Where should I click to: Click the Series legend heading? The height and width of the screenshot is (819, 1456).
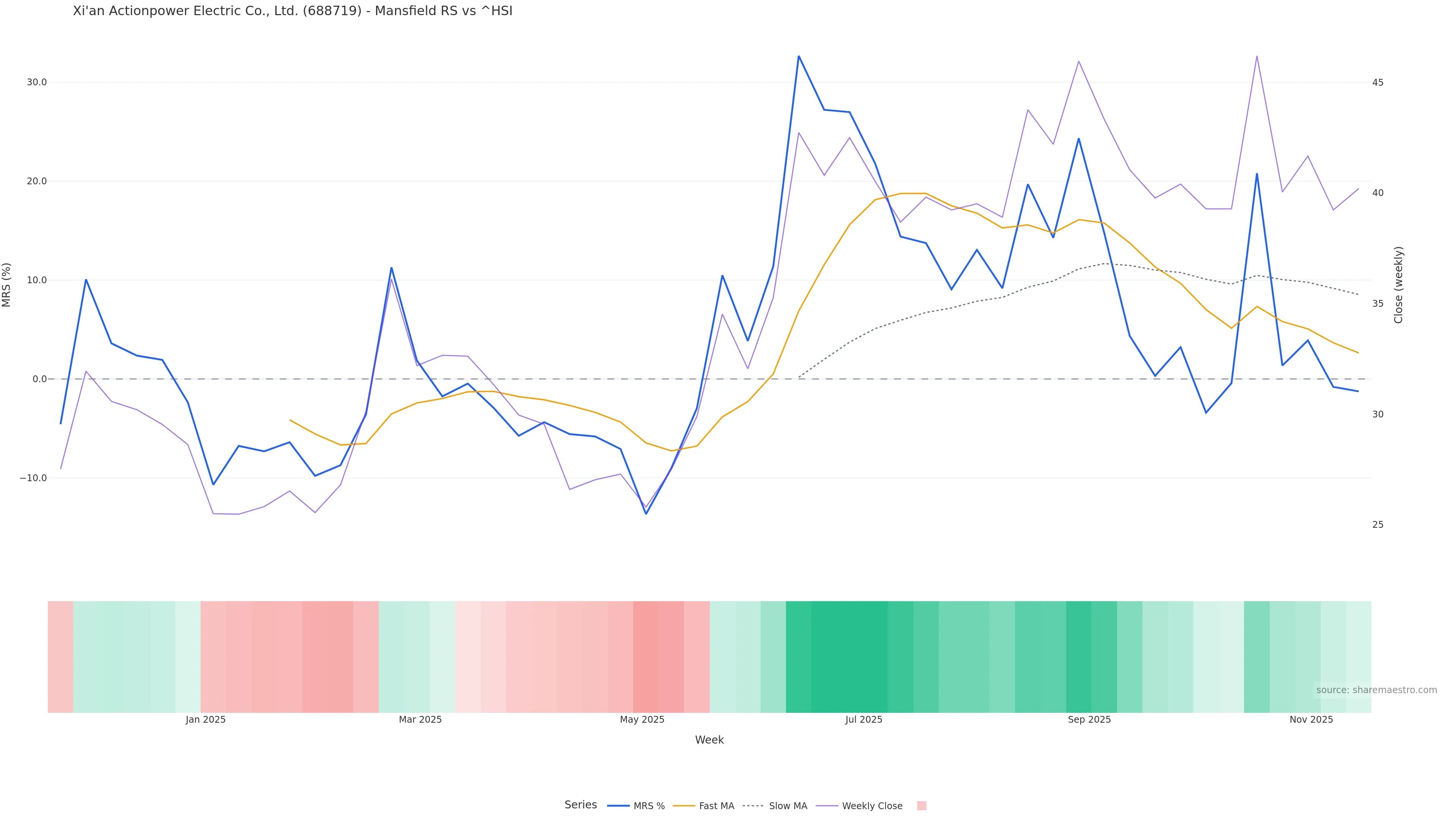(x=581, y=805)
